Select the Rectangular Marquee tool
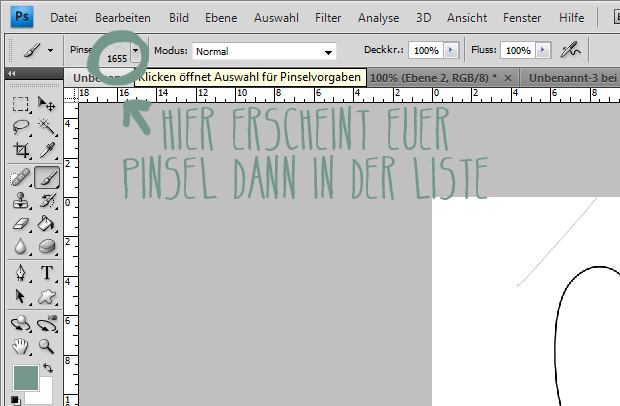The image size is (620, 406). tap(20, 104)
